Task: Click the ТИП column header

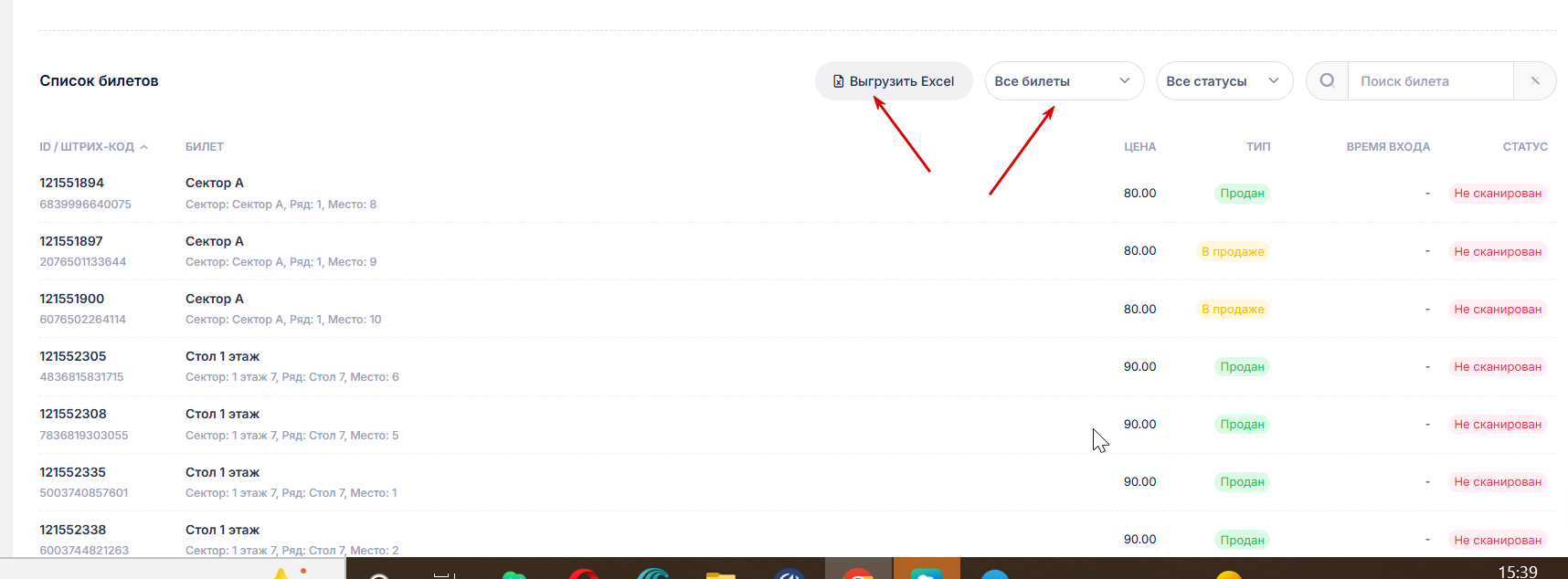Action: coord(1258,147)
